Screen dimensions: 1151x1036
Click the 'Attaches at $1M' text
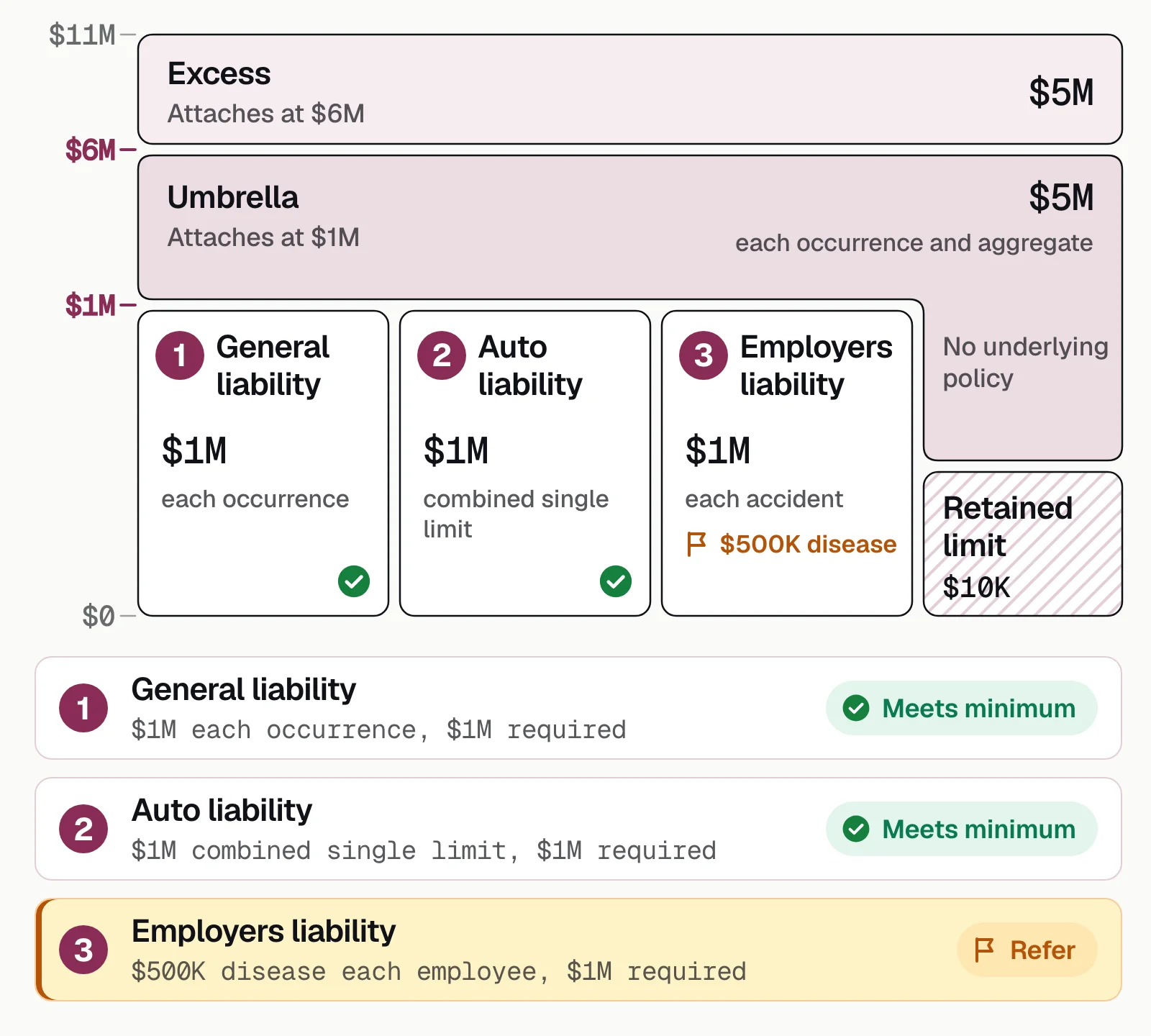(x=264, y=237)
